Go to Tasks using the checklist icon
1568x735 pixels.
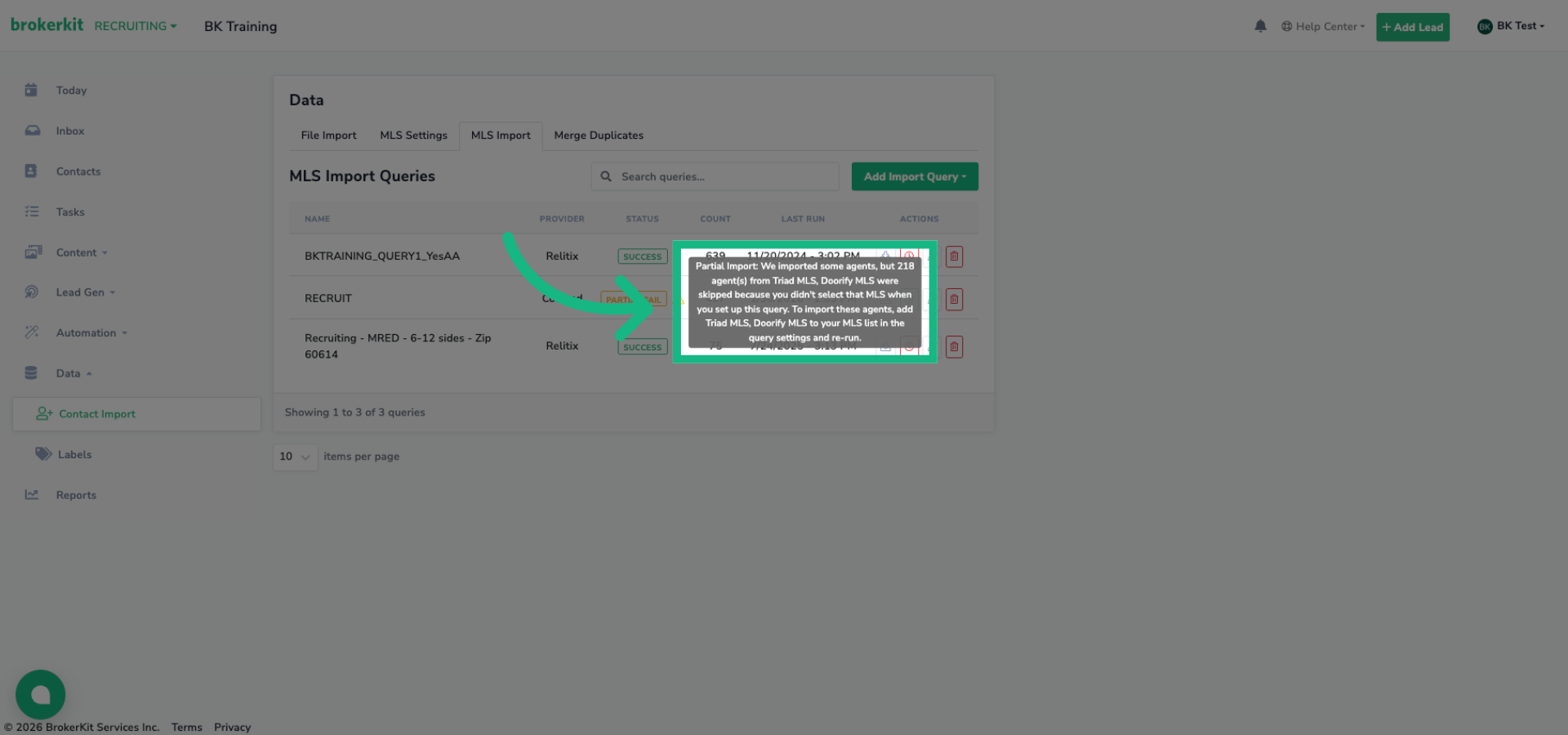click(32, 212)
